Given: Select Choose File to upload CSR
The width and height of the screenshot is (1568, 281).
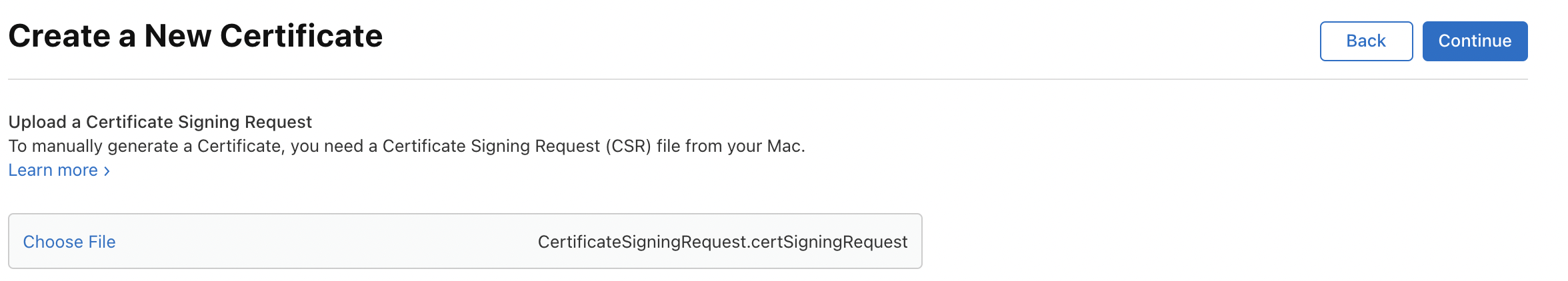Looking at the screenshot, I should pos(69,242).
